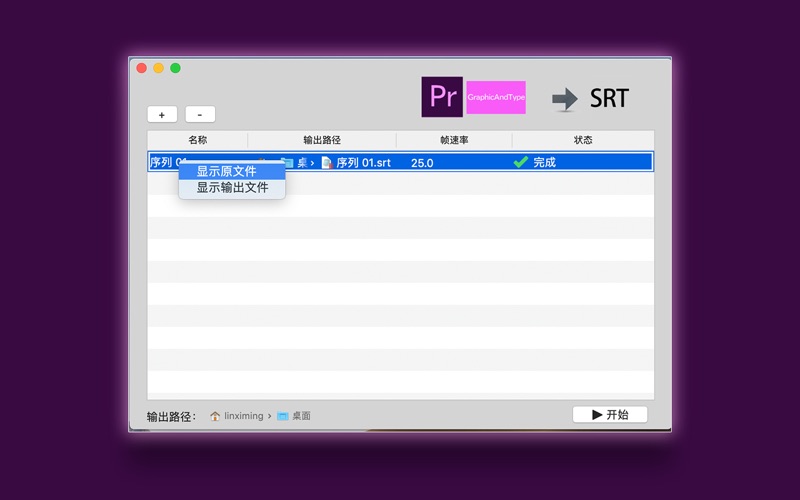This screenshot has height=500, width=800.
Task: Click the 25.0 frame rate cell
Action: [x=422, y=163]
